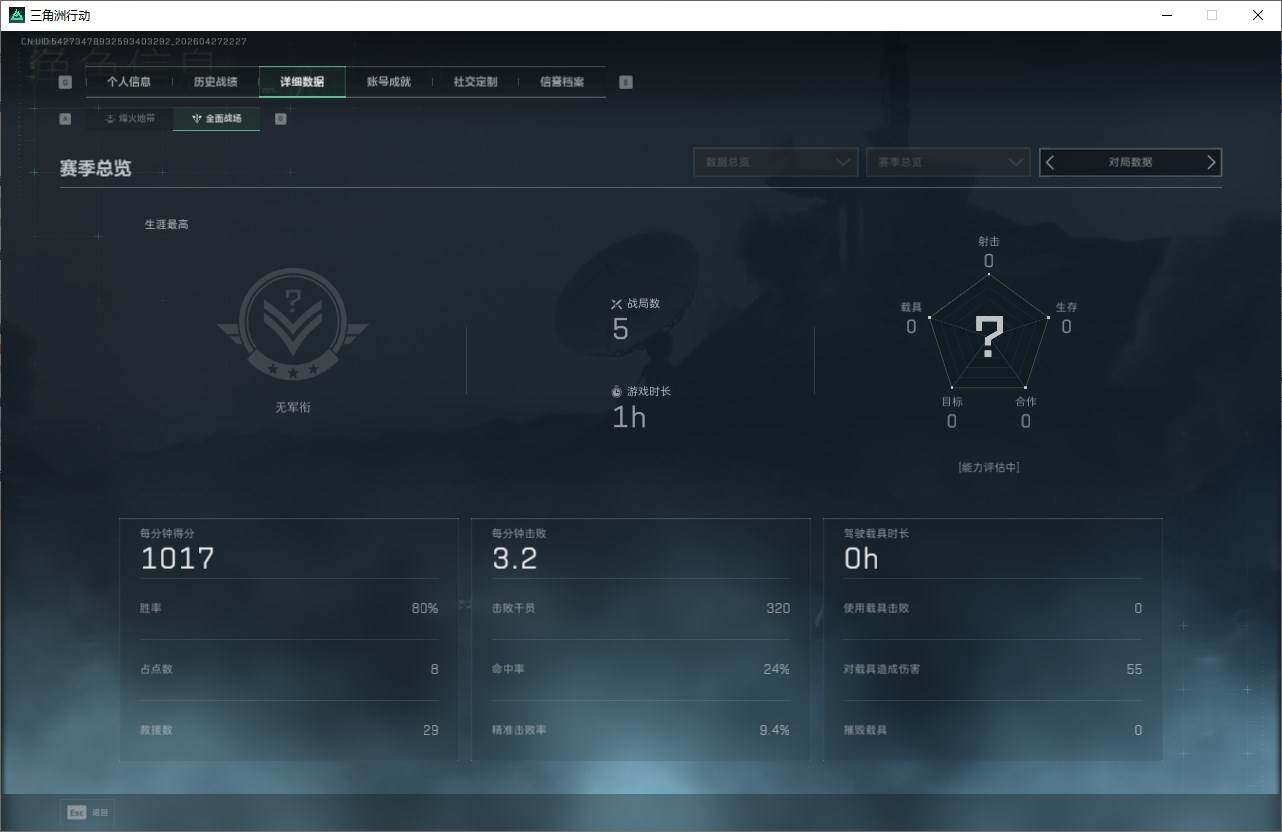Viewport: 1282px width, 832px height.
Task: Click the 生存 radar axis label
Action: click(1067, 307)
